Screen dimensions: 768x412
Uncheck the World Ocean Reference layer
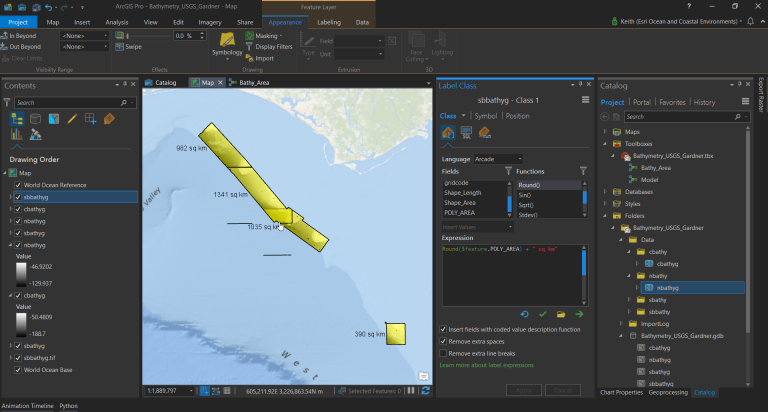18,185
